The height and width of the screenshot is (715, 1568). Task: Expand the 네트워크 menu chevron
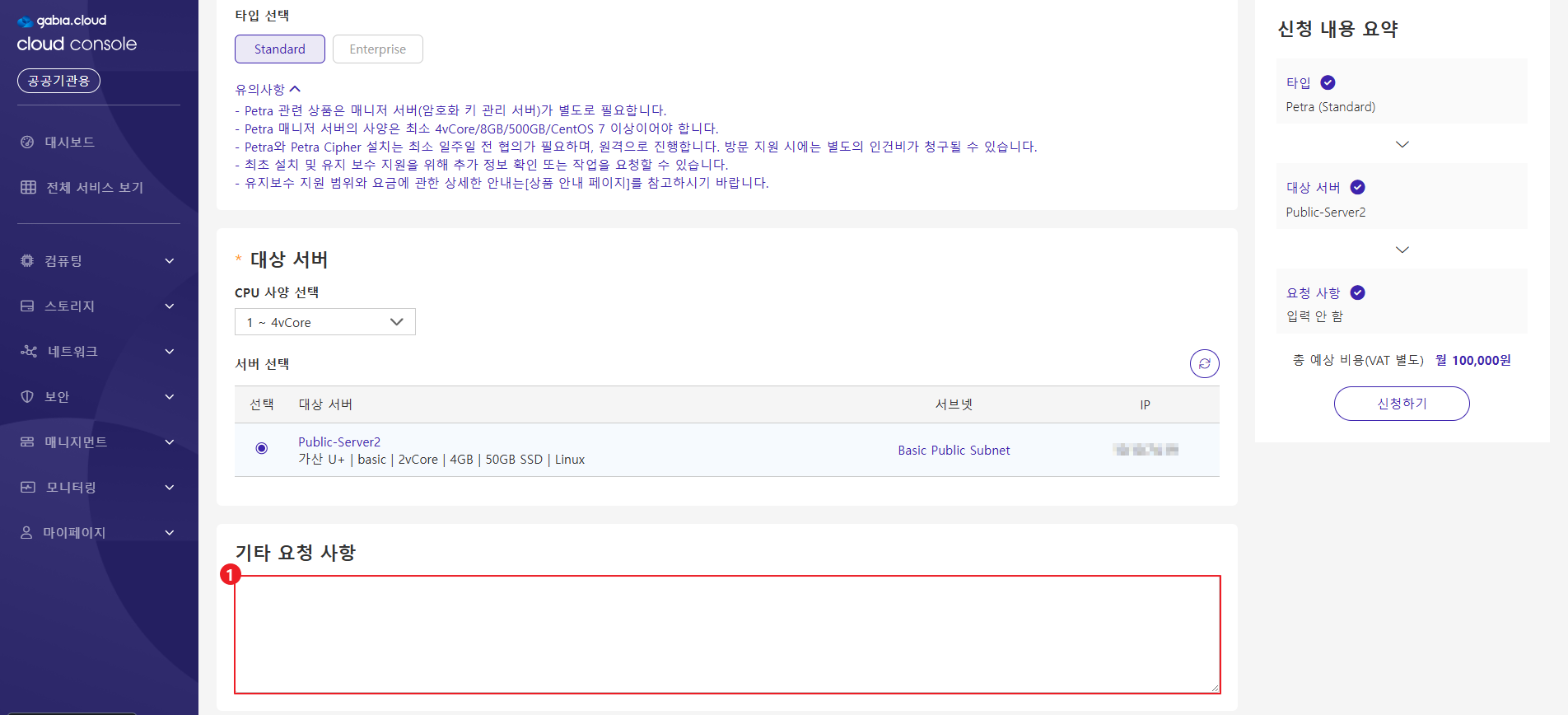[170, 352]
